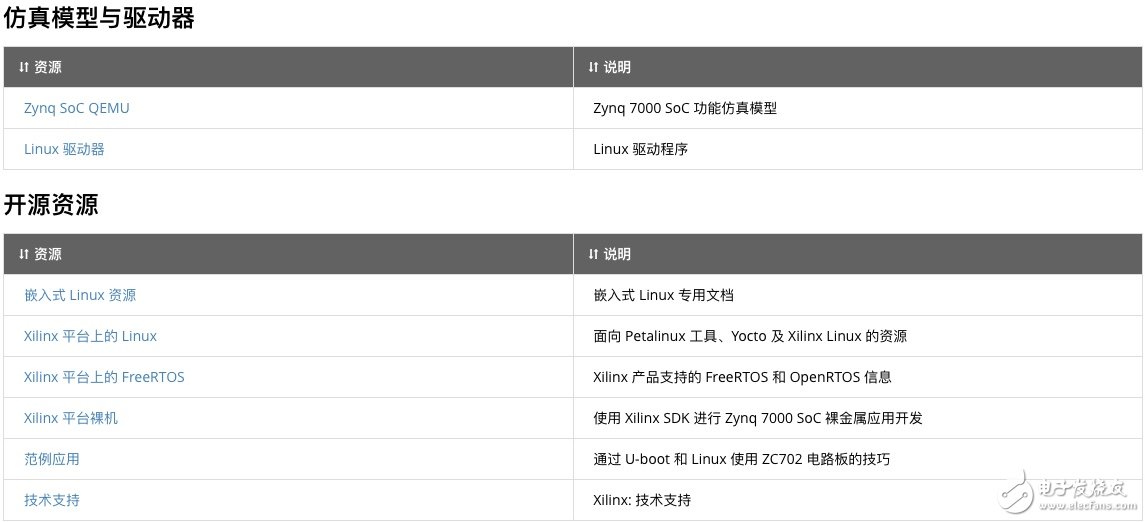Click the Xilinx: 技术支持 description cell
Viewport: 1145px width, 522px height.
[642, 500]
